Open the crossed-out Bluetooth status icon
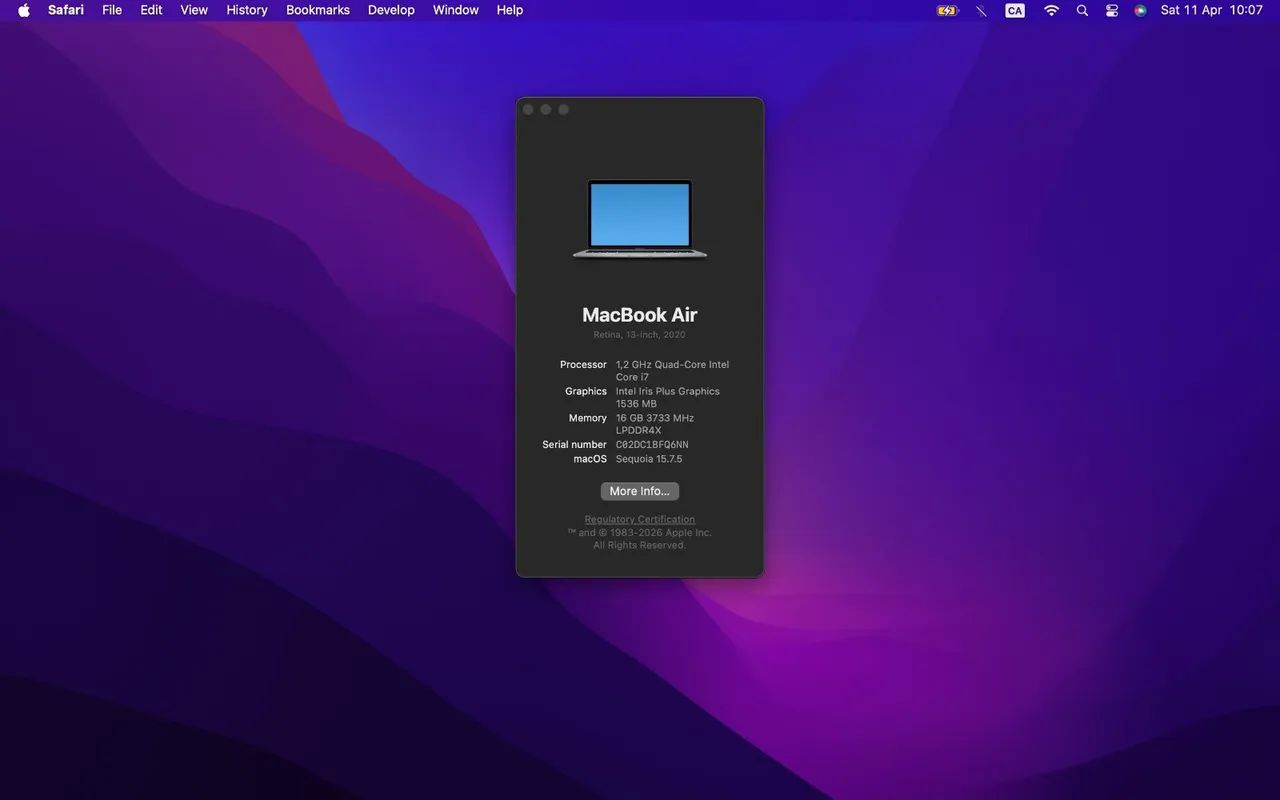The width and height of the screenshot is (1280, 800). (x=981, y=10)
